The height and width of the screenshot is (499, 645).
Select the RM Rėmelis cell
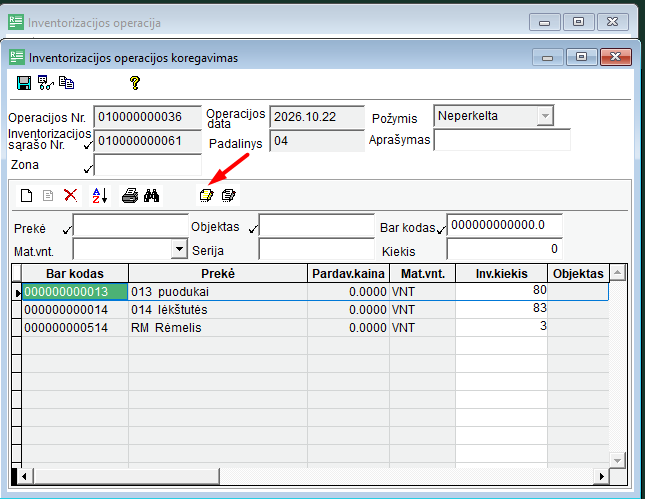click(x=218, y=328)
